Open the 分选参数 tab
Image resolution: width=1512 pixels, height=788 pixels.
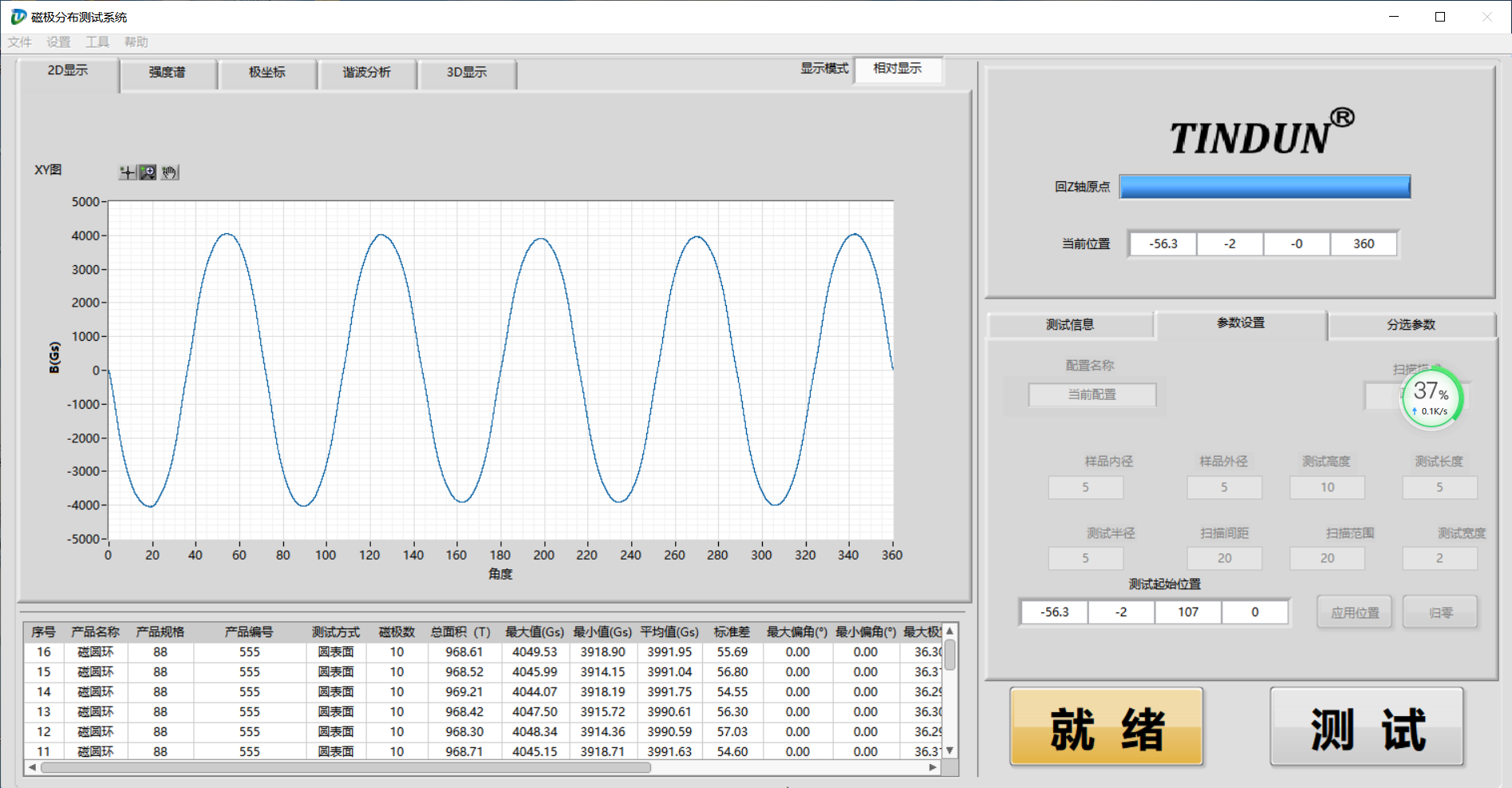tap(1411, 325)
